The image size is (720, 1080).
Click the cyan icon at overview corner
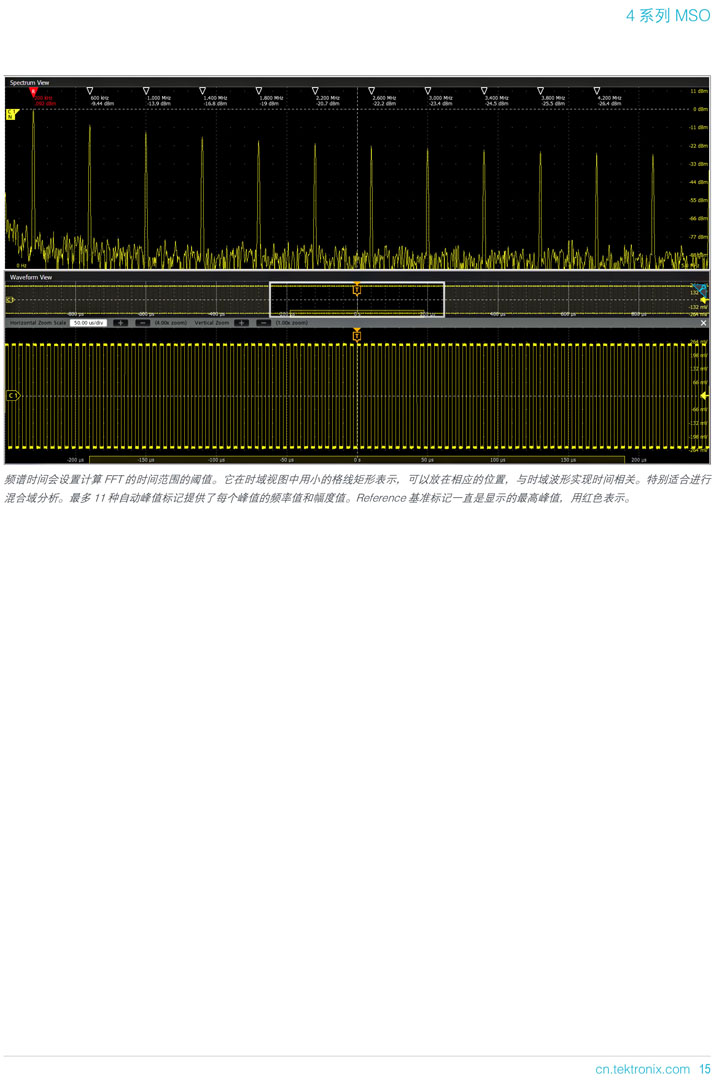(x=701, y=290)
